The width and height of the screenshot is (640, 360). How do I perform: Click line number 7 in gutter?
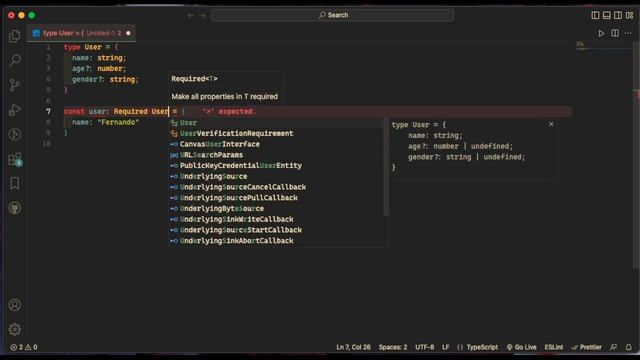click(x=48, y=111)
